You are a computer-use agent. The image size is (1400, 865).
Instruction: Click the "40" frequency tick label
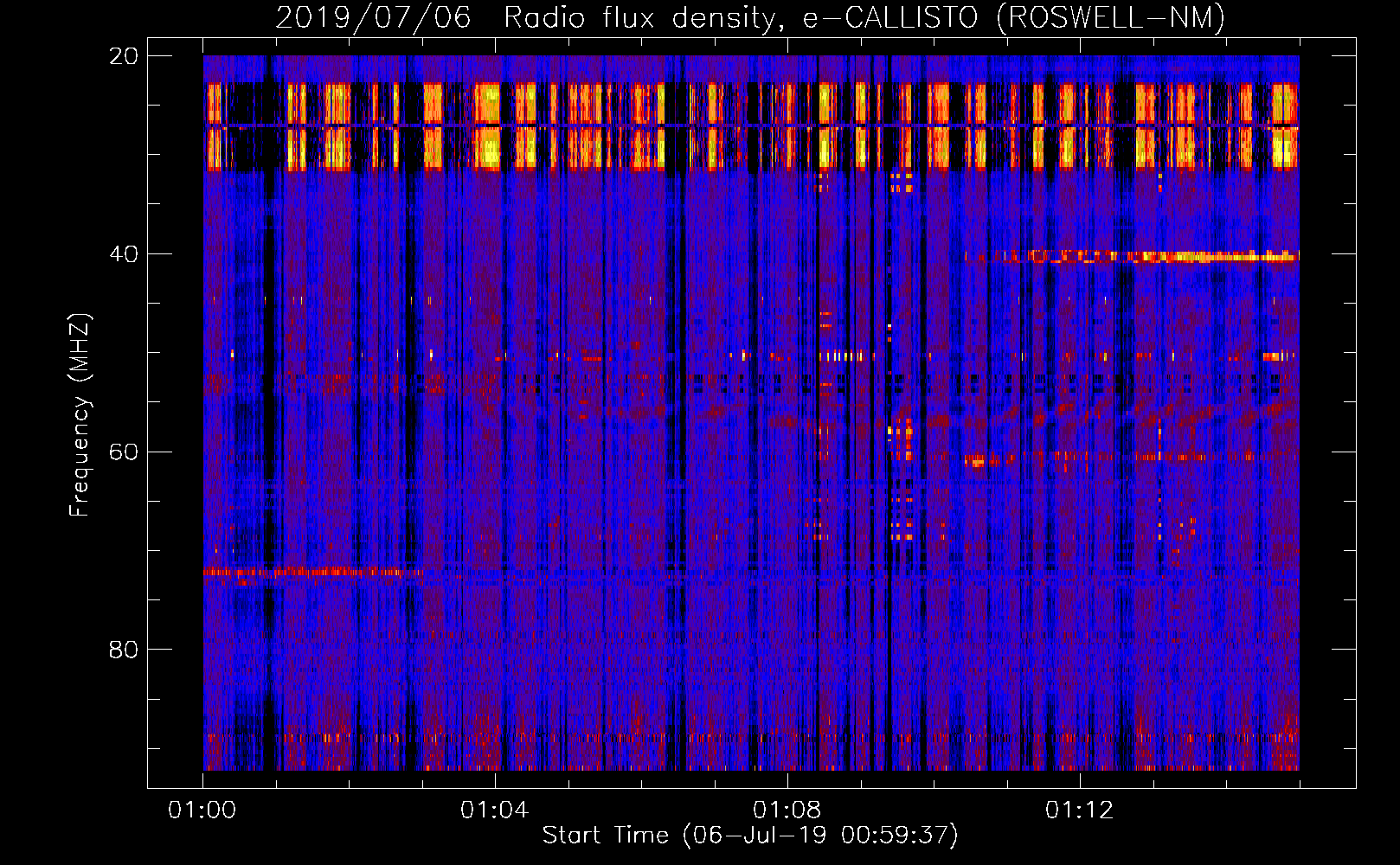123,254
